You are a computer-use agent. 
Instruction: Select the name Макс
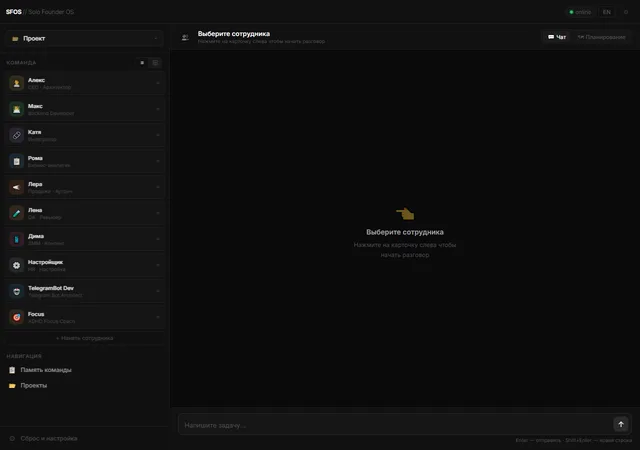click(x=35, y=106)
